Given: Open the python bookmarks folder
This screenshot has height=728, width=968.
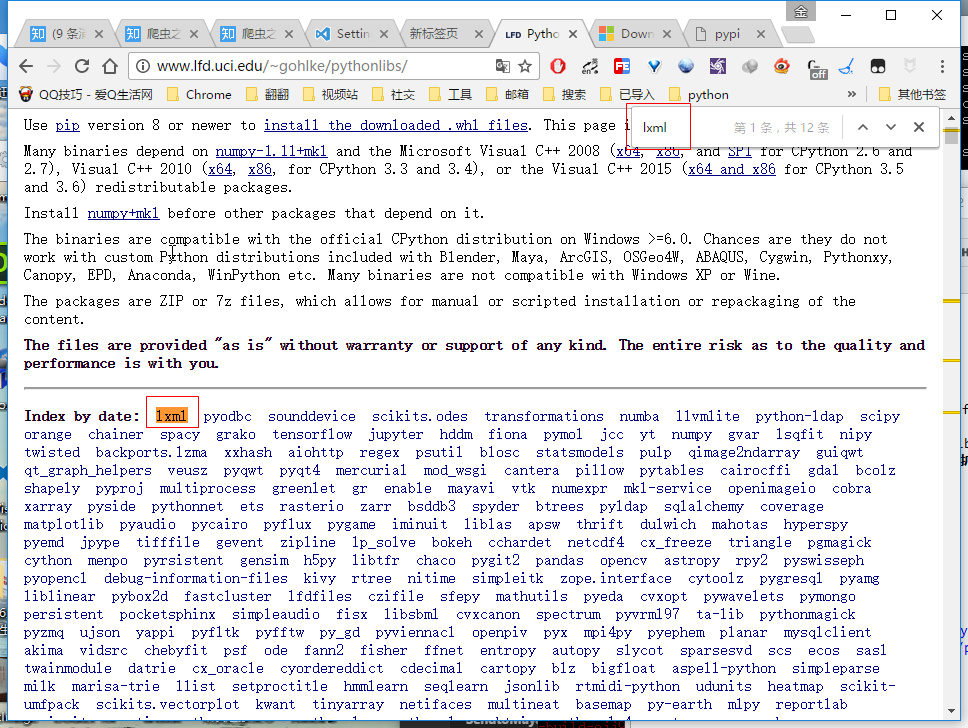Looking at the screenshot, I should point(708,95).
